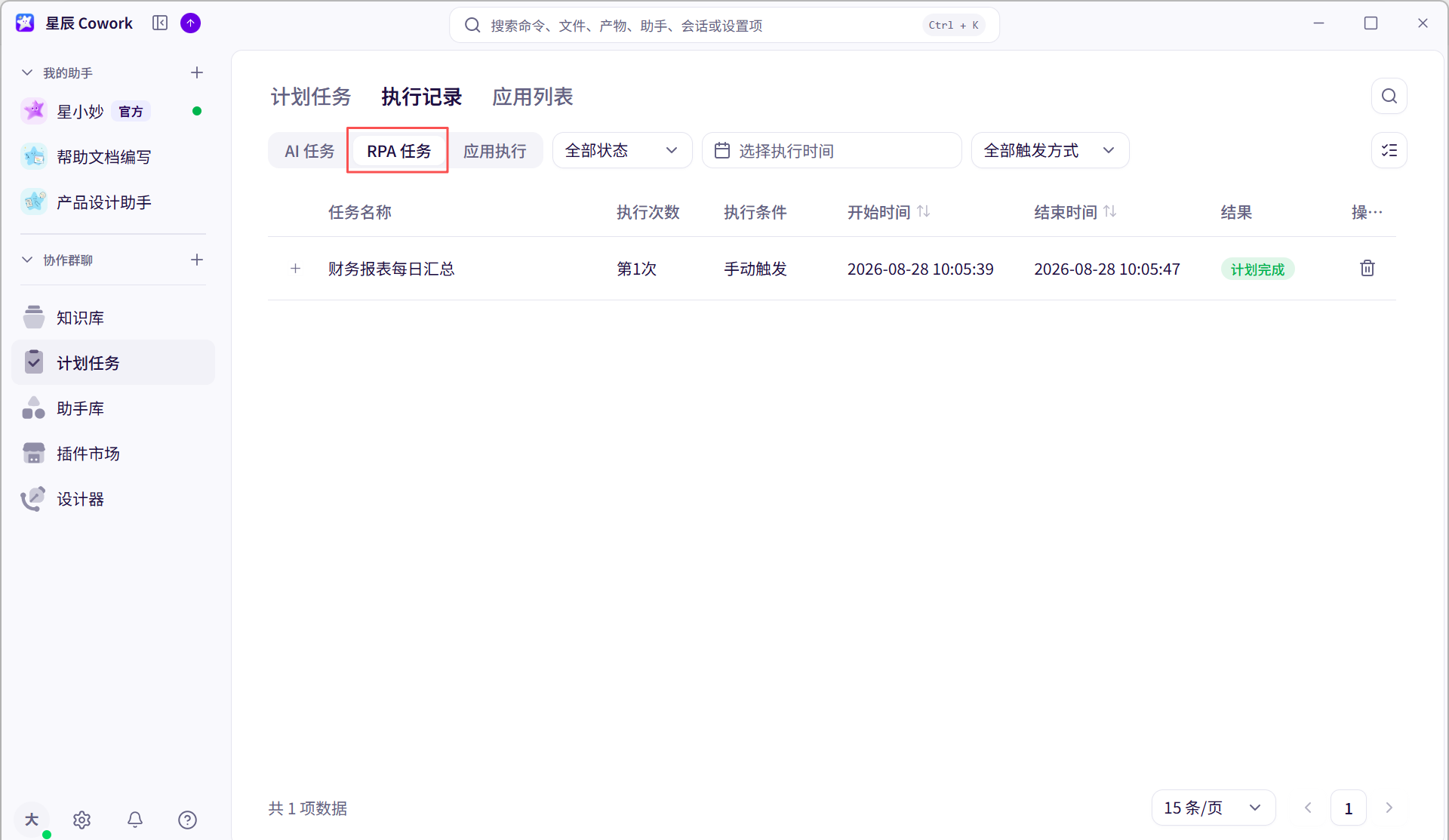Image resolution: width=1449 pixels, height=840 pixels.
Task: Select 计划任务 in the left sidebar
Action: coord(113,363)
